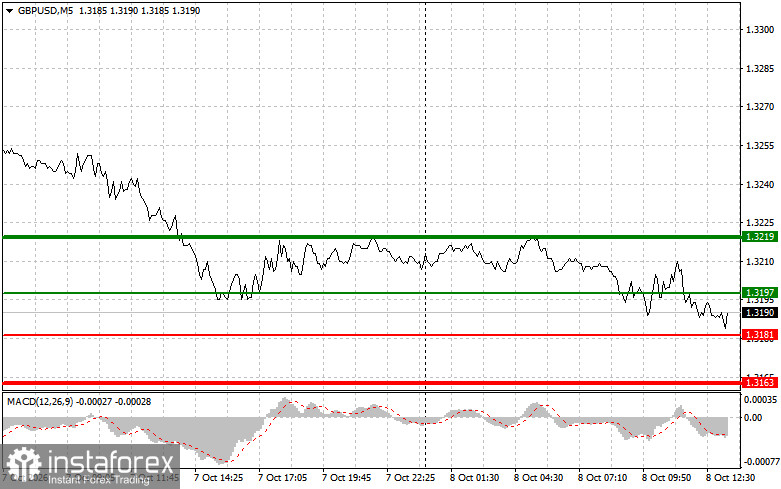Select the 1.3197 green price level label

[760, 292]
